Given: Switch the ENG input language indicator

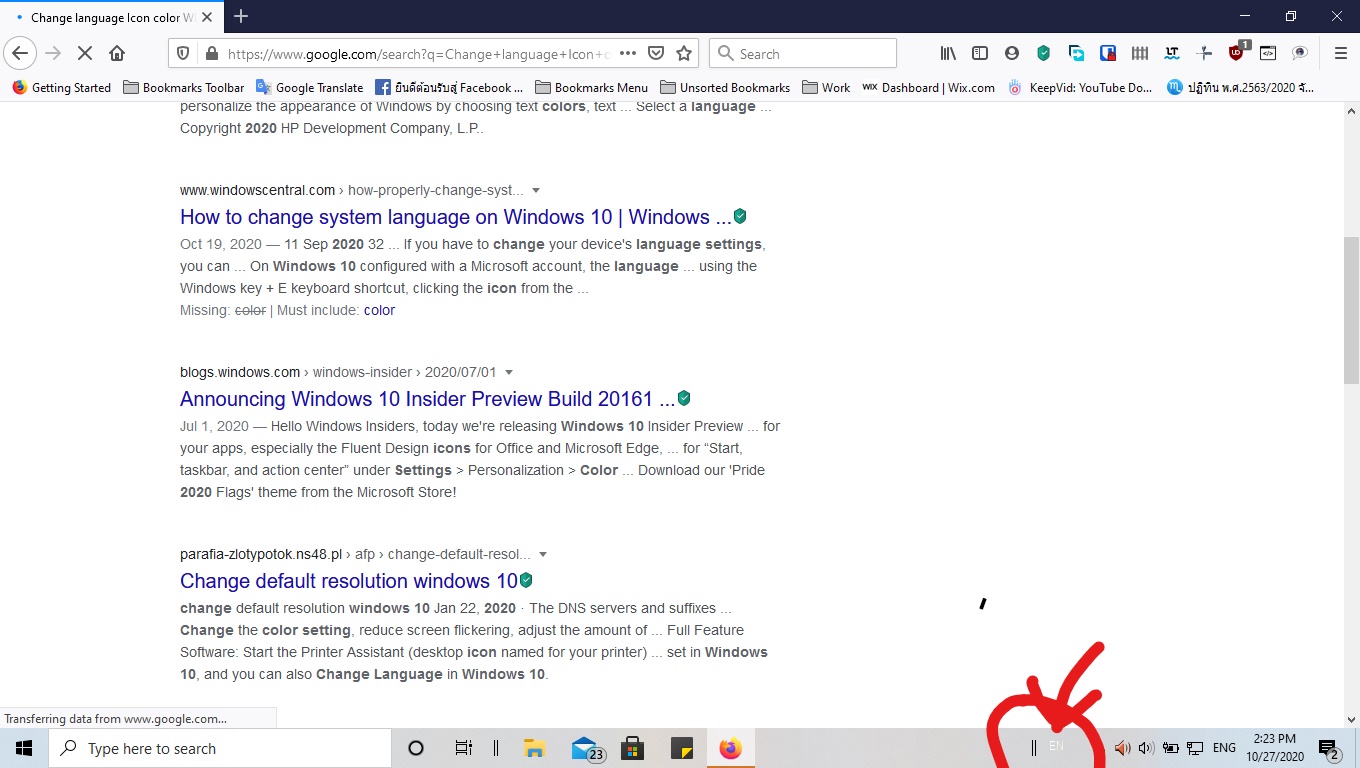Looking at the screenshot, I should point(1224,748).
